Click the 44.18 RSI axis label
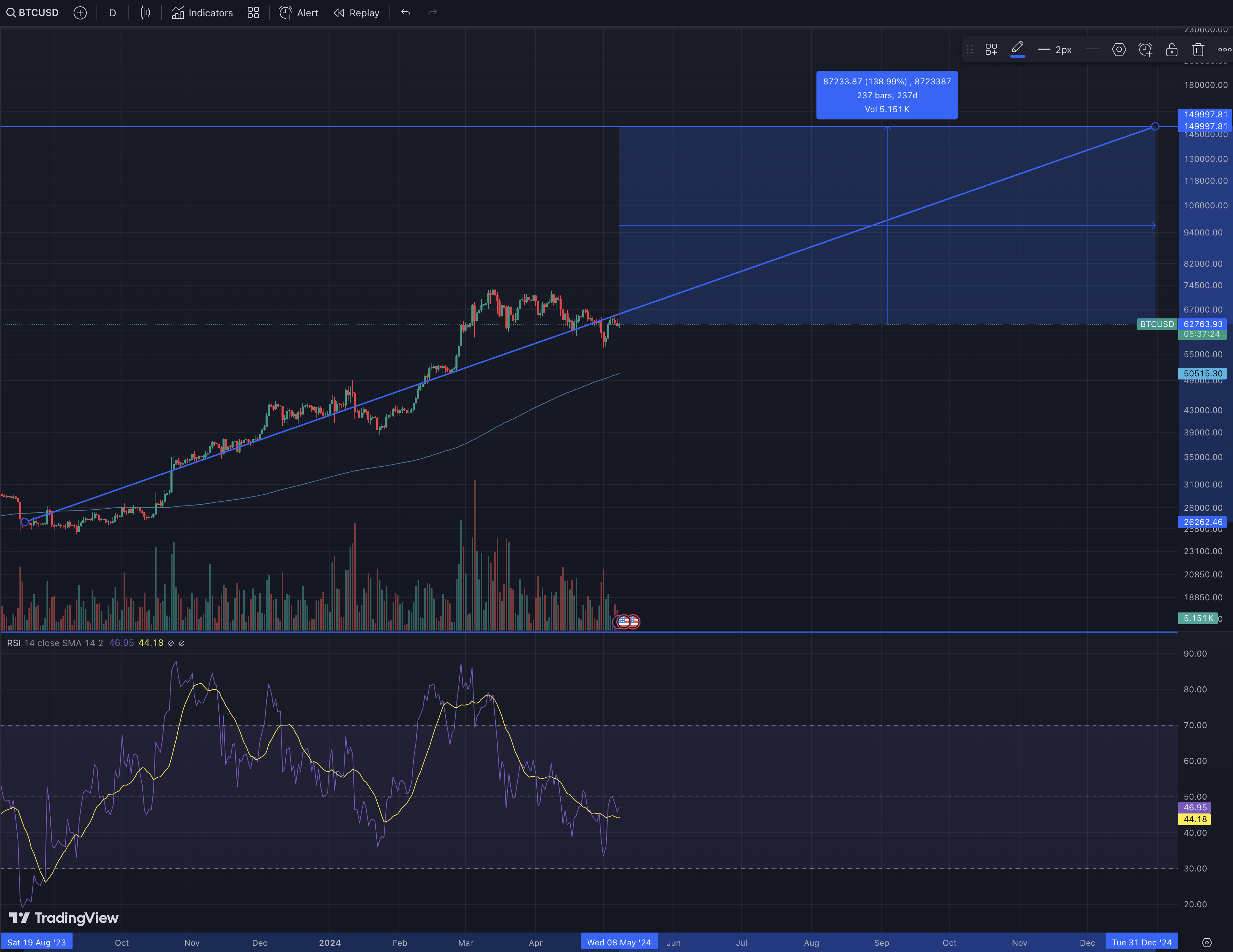This screenshot has height=952, width=1233. tap(1194, 819)
